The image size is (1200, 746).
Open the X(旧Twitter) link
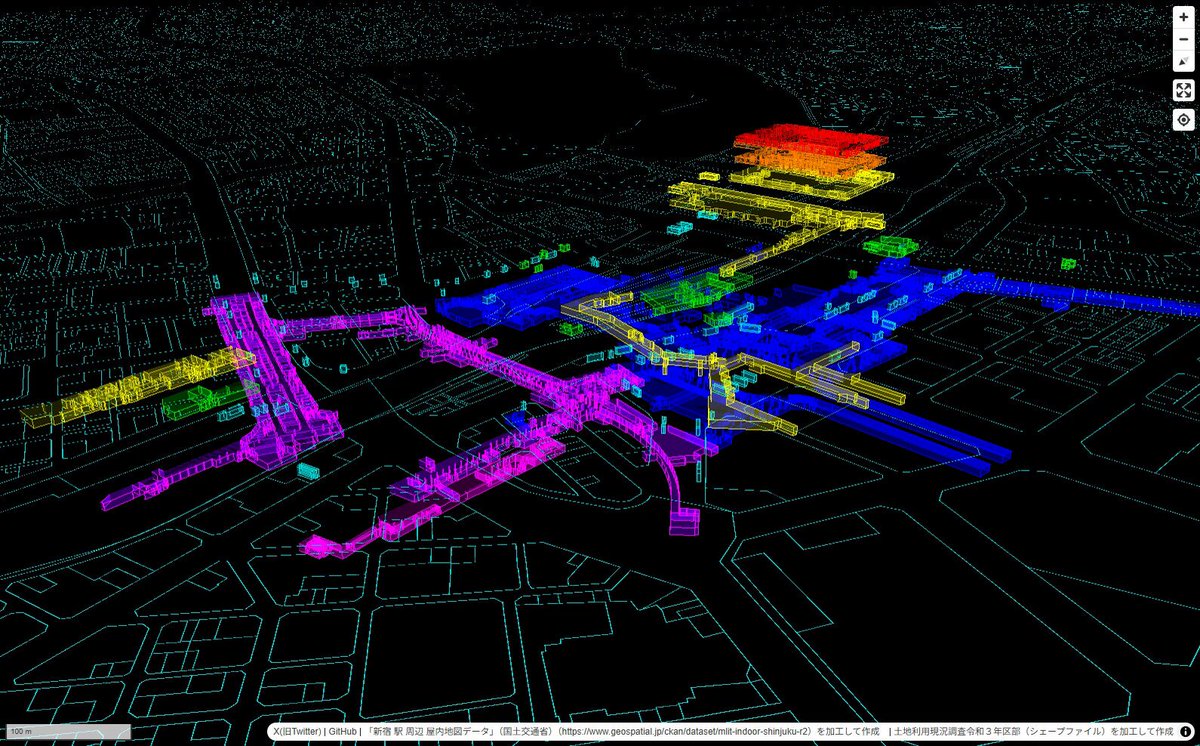tap(296, 732)
